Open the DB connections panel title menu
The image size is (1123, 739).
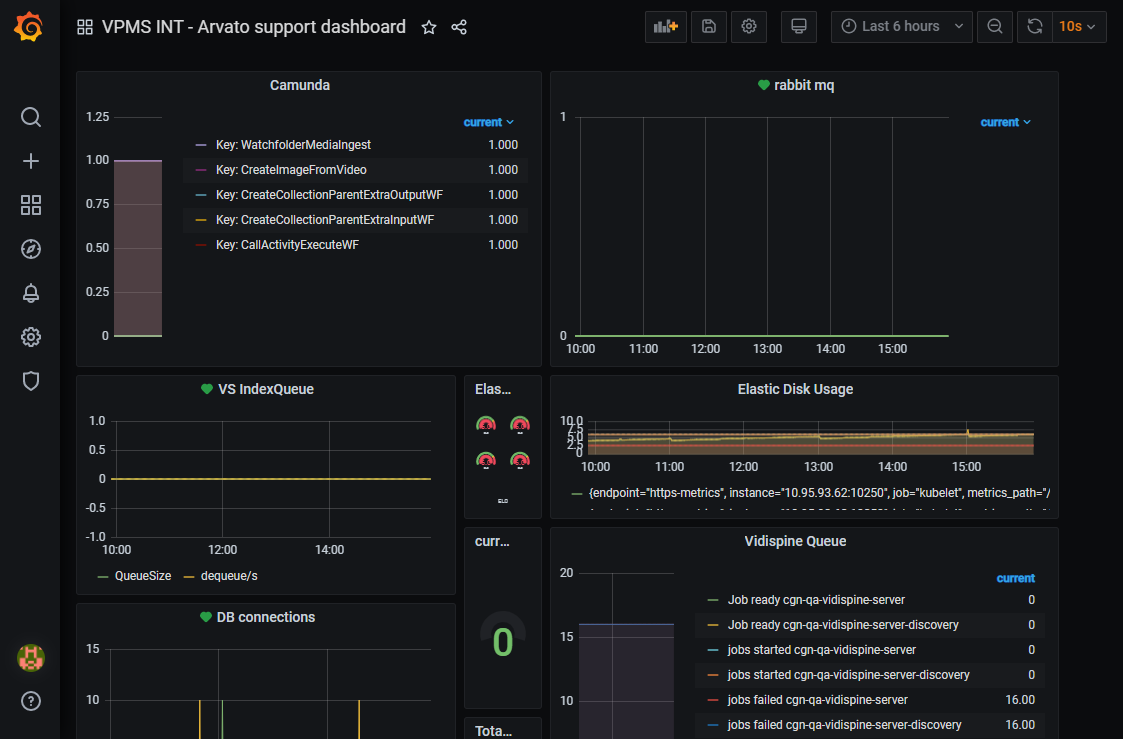pyautogui.click(x=266, y=617)
